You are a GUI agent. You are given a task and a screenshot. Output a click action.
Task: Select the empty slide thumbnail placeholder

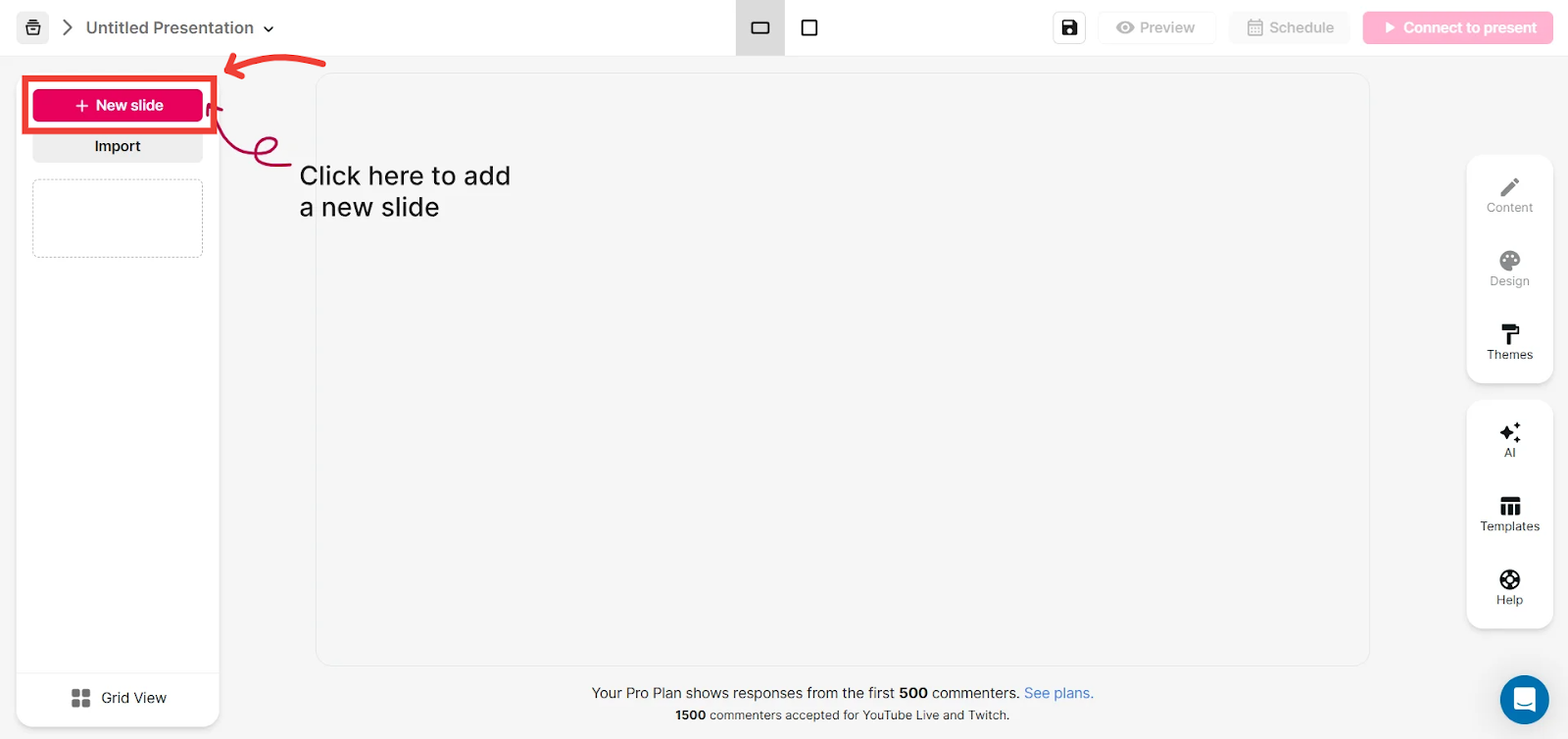coord(118,218)
